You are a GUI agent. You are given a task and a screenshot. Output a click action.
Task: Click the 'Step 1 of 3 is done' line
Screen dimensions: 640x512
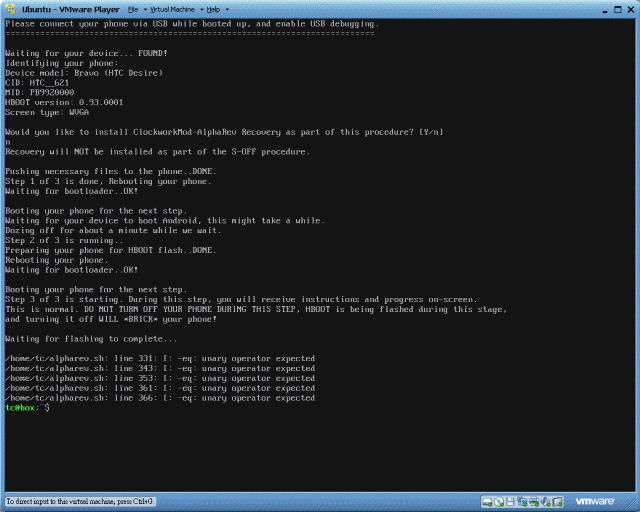click(108, 181)
